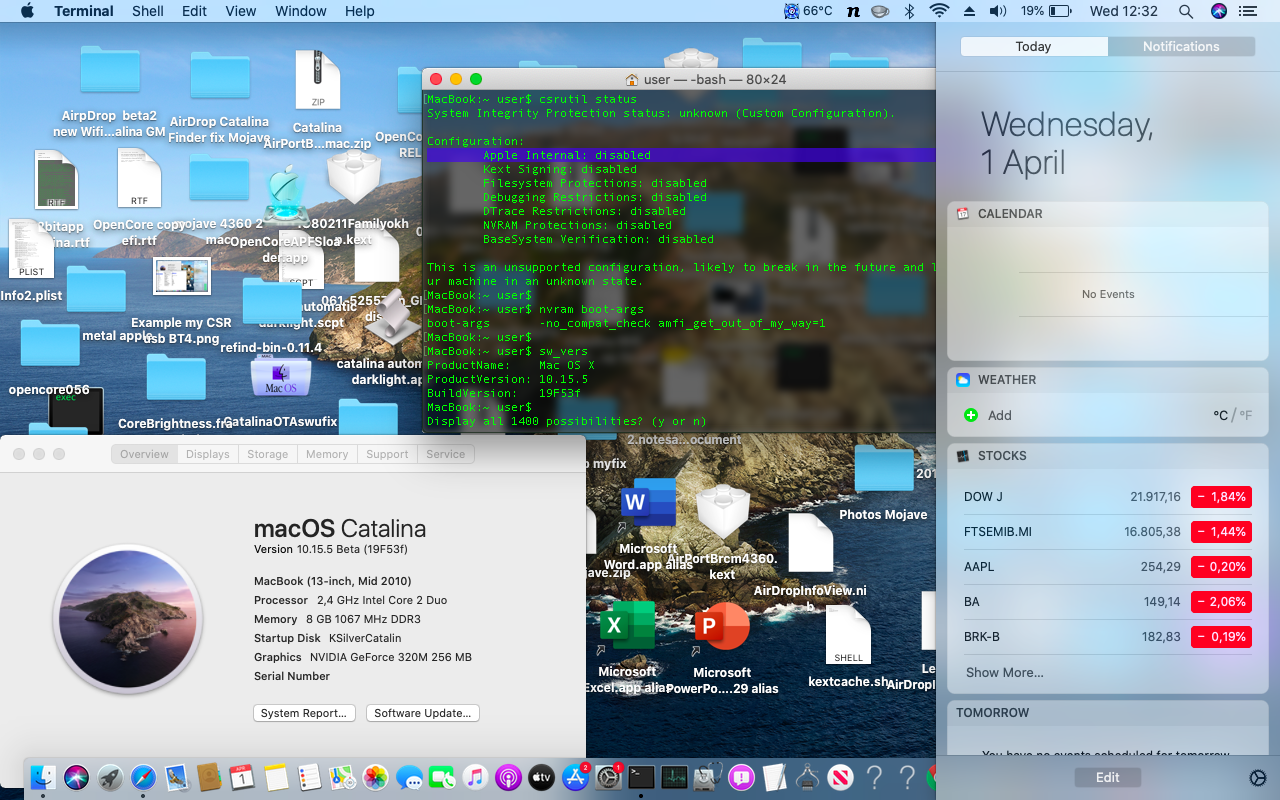The width and height of the screenshot is (1280, 800).
Task: Open News app icon in Dock
Action: pyautogui.click(x=840, y=777)
